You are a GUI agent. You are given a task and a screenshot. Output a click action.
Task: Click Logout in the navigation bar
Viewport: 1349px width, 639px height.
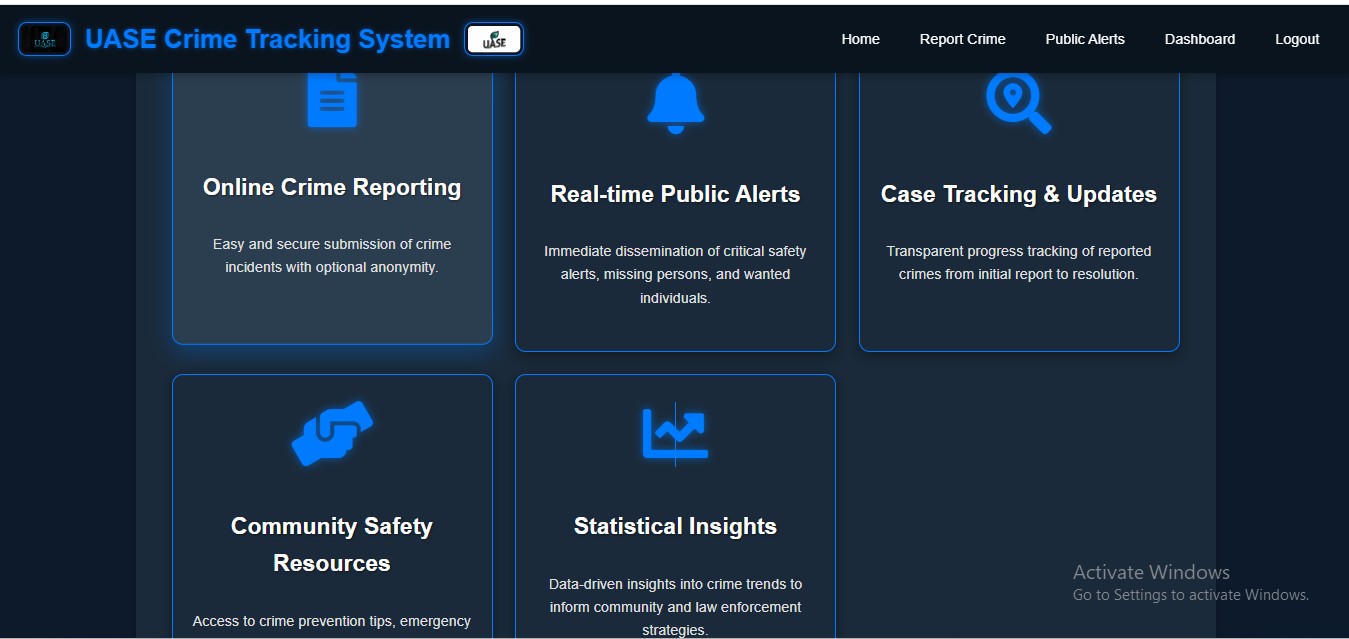coord(1296,39)
